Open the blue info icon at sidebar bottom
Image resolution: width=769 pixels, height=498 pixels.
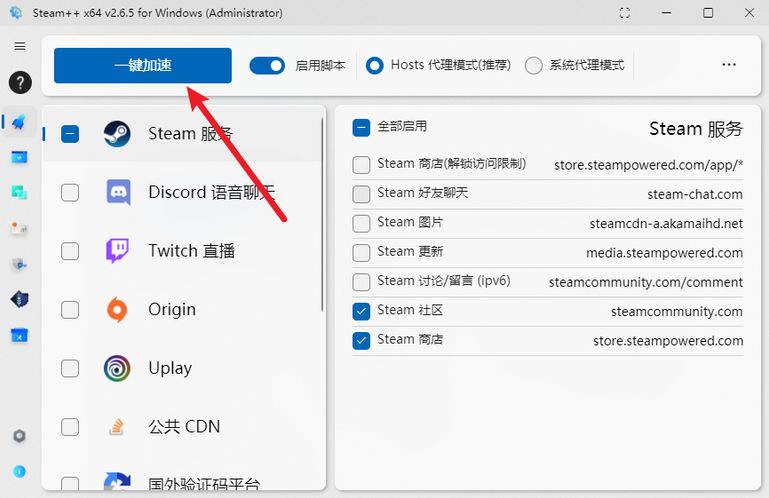point(19,472)
